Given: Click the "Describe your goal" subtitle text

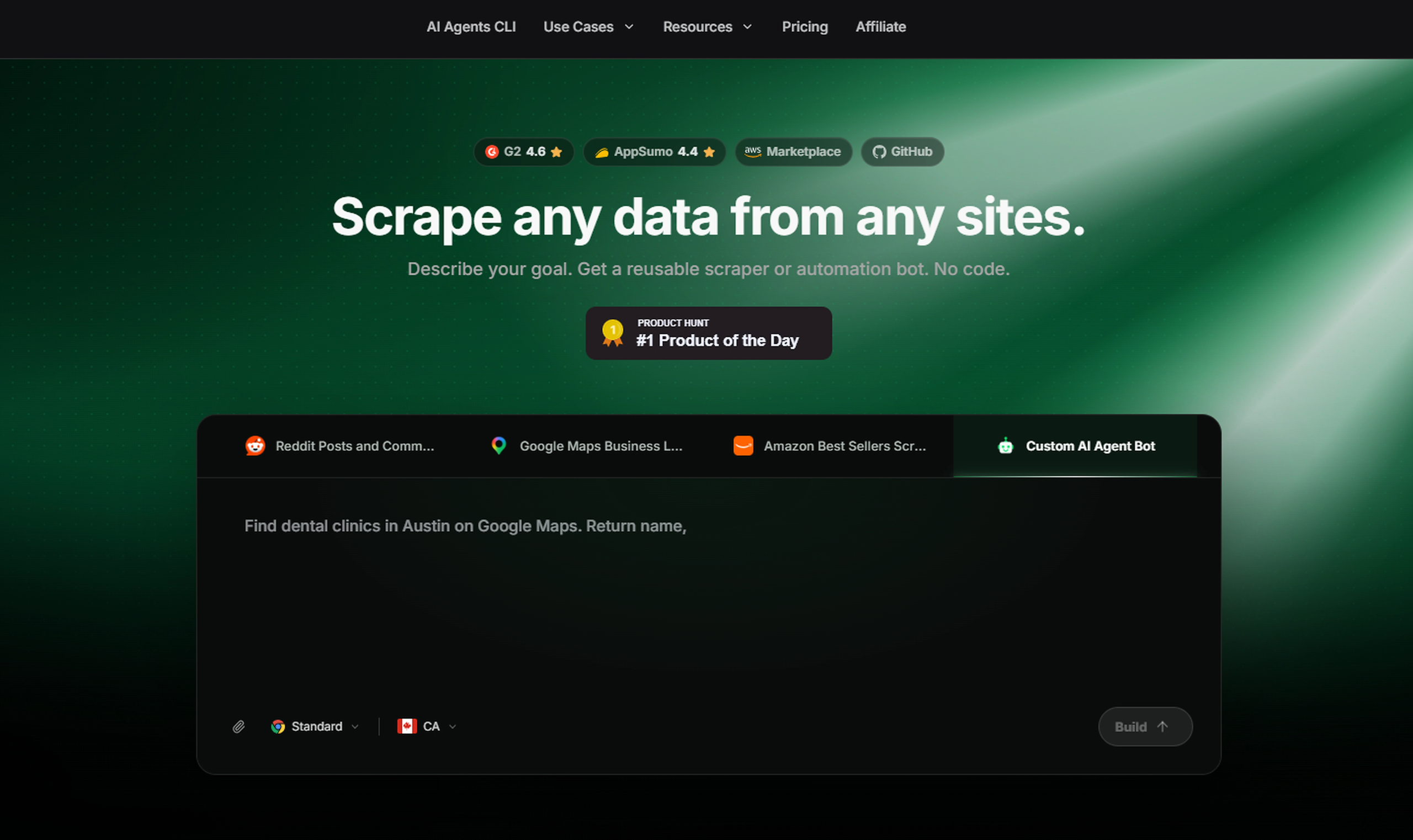Looking at the screenshot, I should [708, 269].
